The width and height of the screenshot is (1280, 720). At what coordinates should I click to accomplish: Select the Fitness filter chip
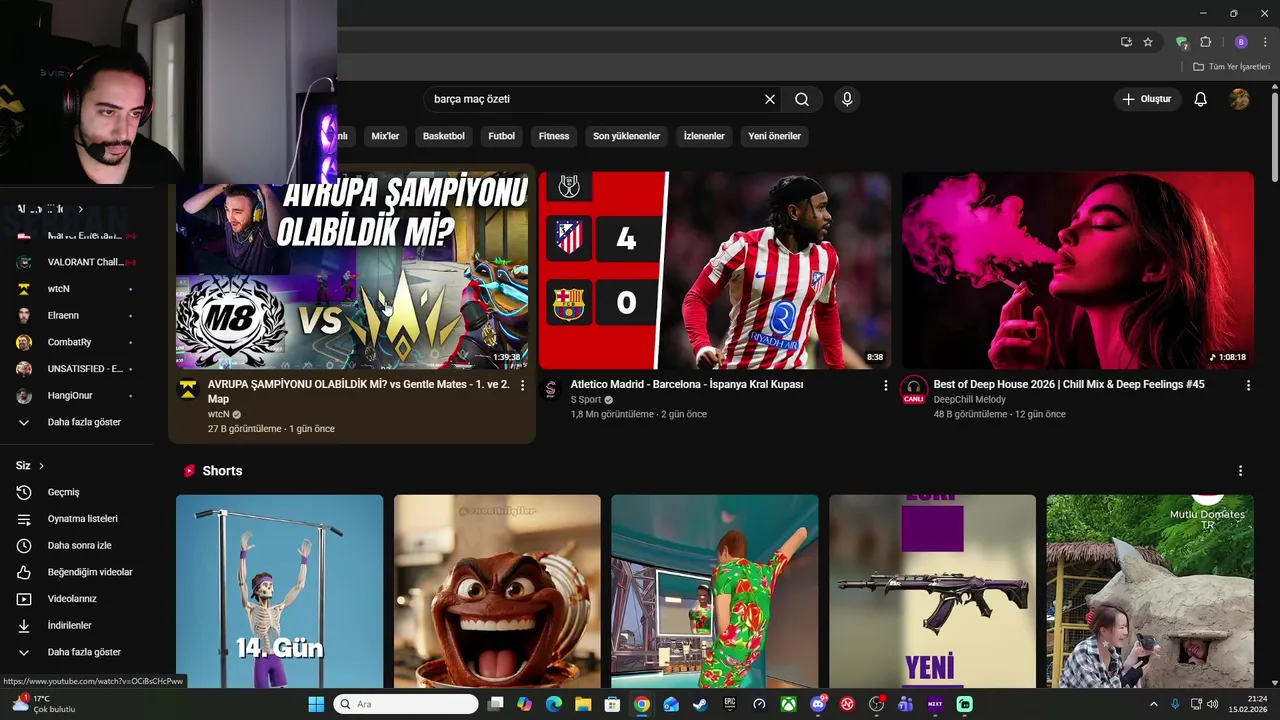(x=554, y=136)
